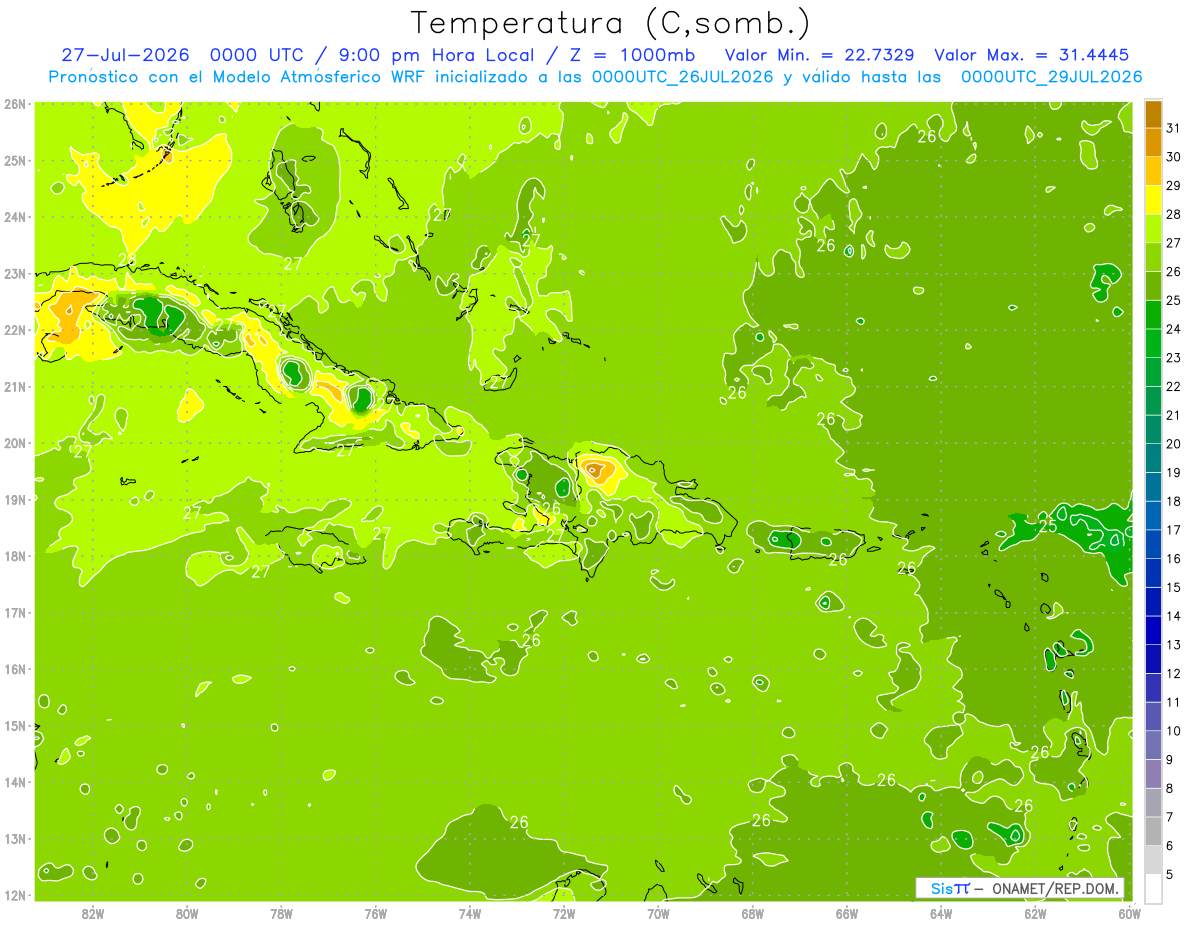Click the purple colorbar segment between 9 and 10

[x=1153, y=746]
